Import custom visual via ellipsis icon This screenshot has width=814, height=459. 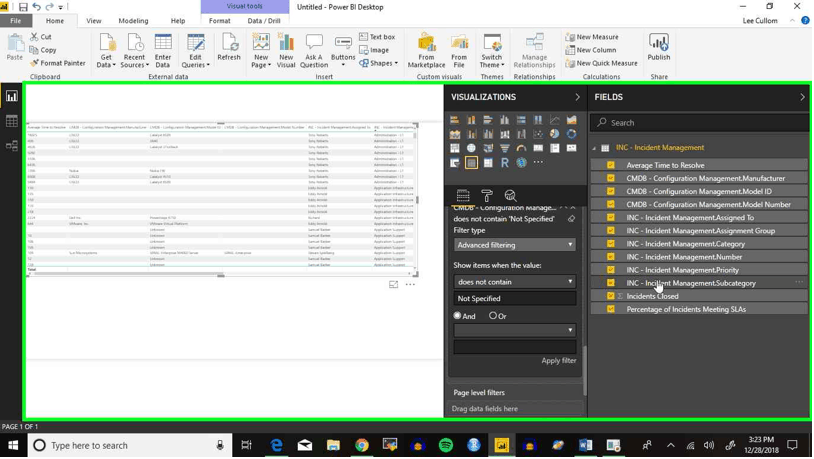coord(538,163)
